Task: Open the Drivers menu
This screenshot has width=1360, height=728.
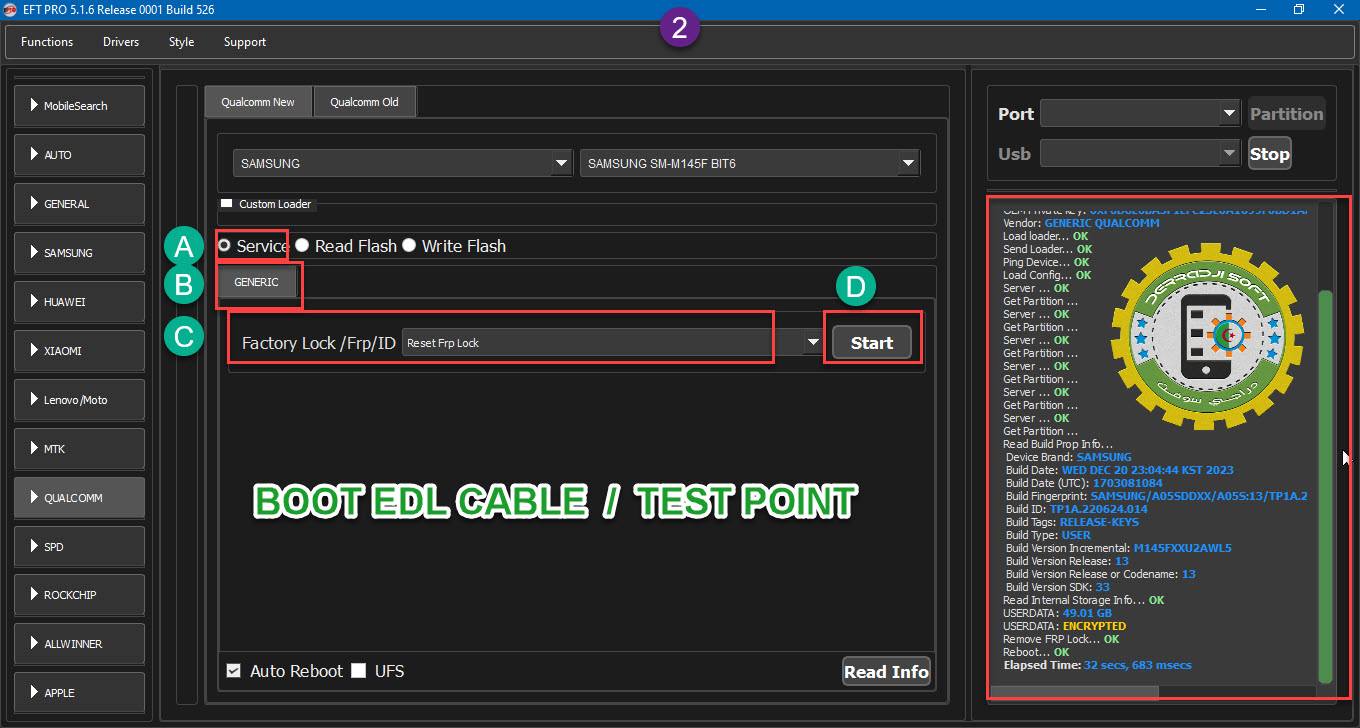Action: (121, 42)
